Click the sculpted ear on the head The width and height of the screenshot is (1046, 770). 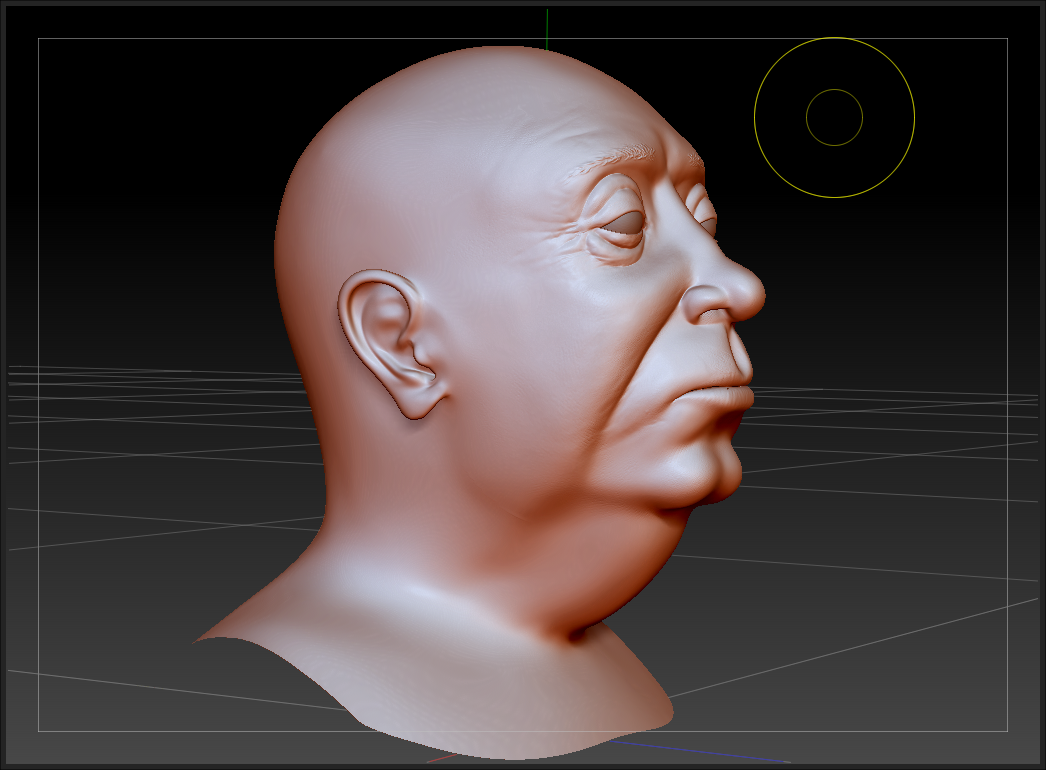pos(385,340)
